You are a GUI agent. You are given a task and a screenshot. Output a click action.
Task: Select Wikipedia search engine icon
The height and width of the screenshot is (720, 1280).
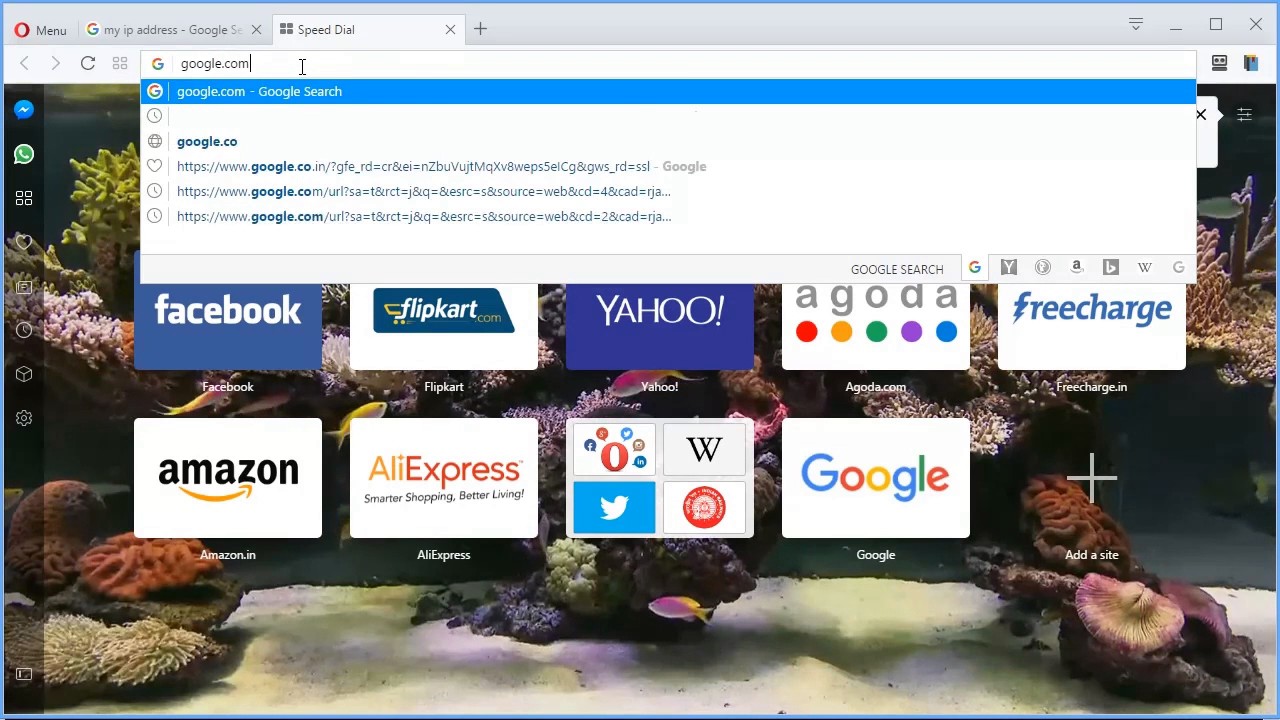1145,267
